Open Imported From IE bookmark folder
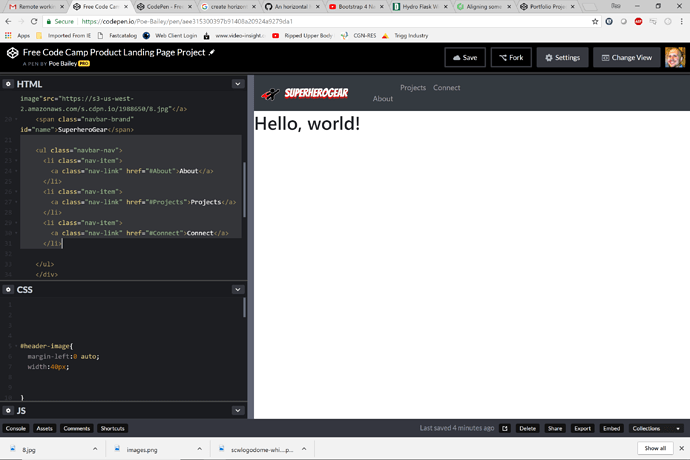Viewport: 690px width, 460px height. [63, 36]
